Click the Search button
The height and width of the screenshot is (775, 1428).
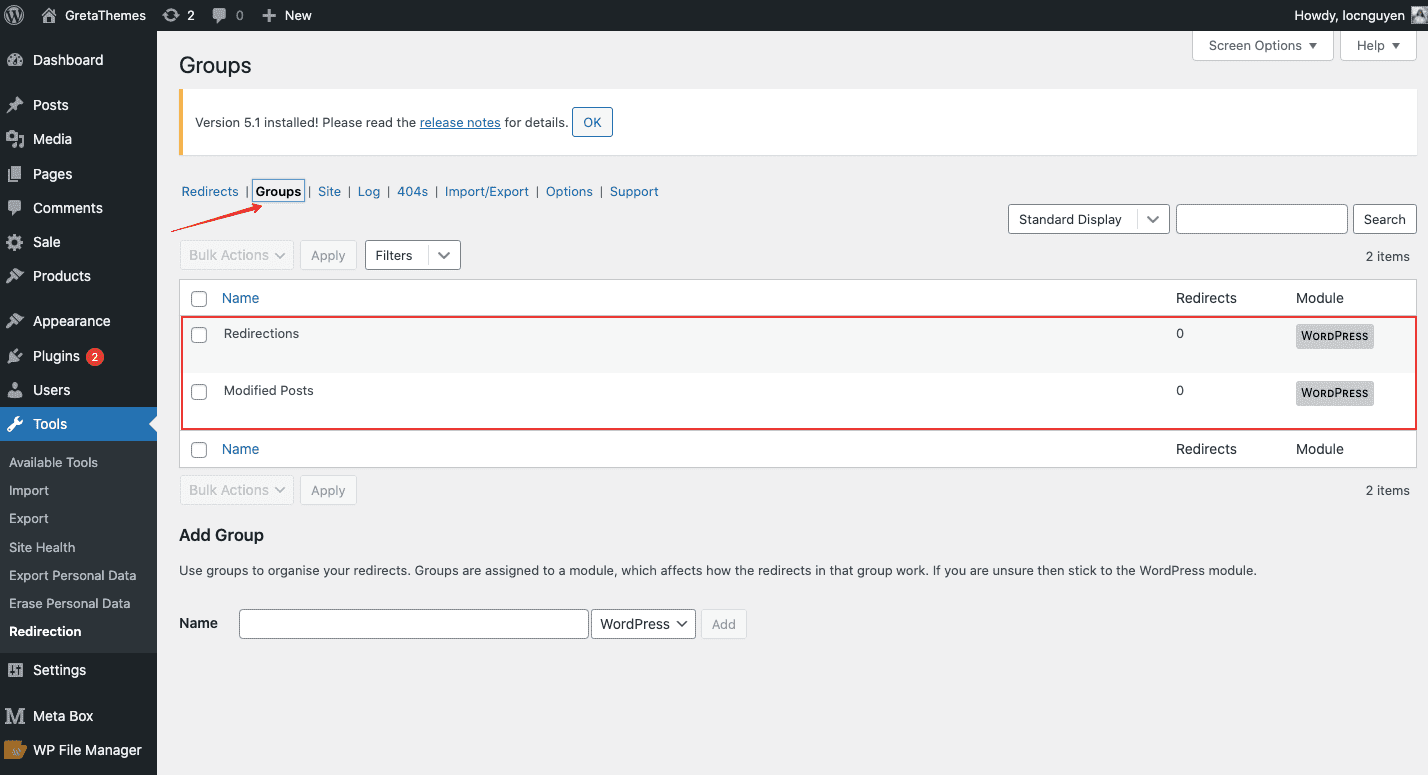(x=1385, y=220)
